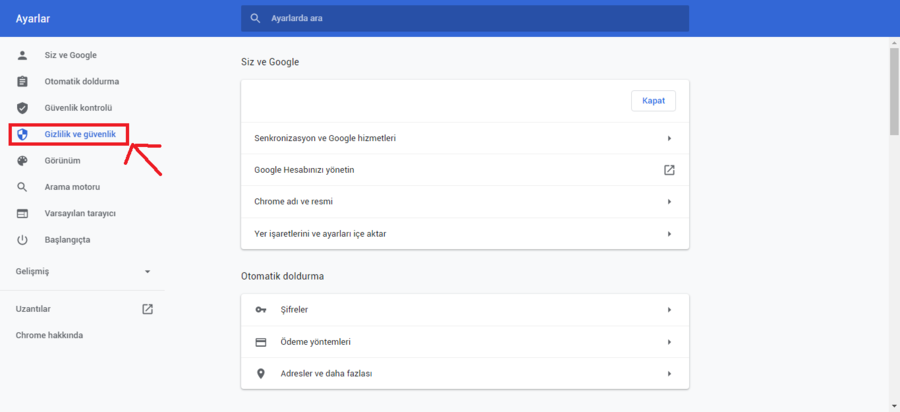Open Gizlilik ve güvenlik settings
The width and height of the screenshot is (900, 412).
click(x=80, y=134)
